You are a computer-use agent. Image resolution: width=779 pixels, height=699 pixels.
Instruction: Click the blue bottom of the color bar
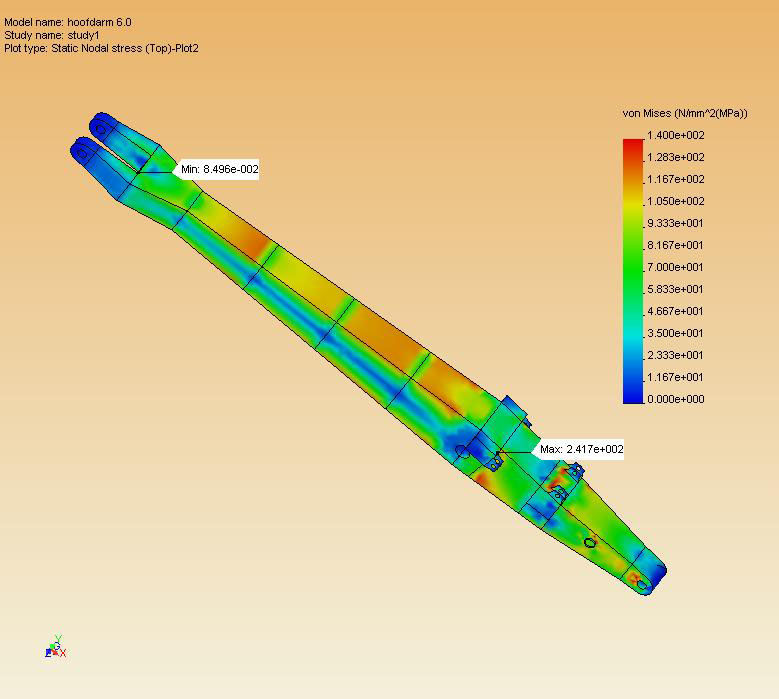(632, 394)
